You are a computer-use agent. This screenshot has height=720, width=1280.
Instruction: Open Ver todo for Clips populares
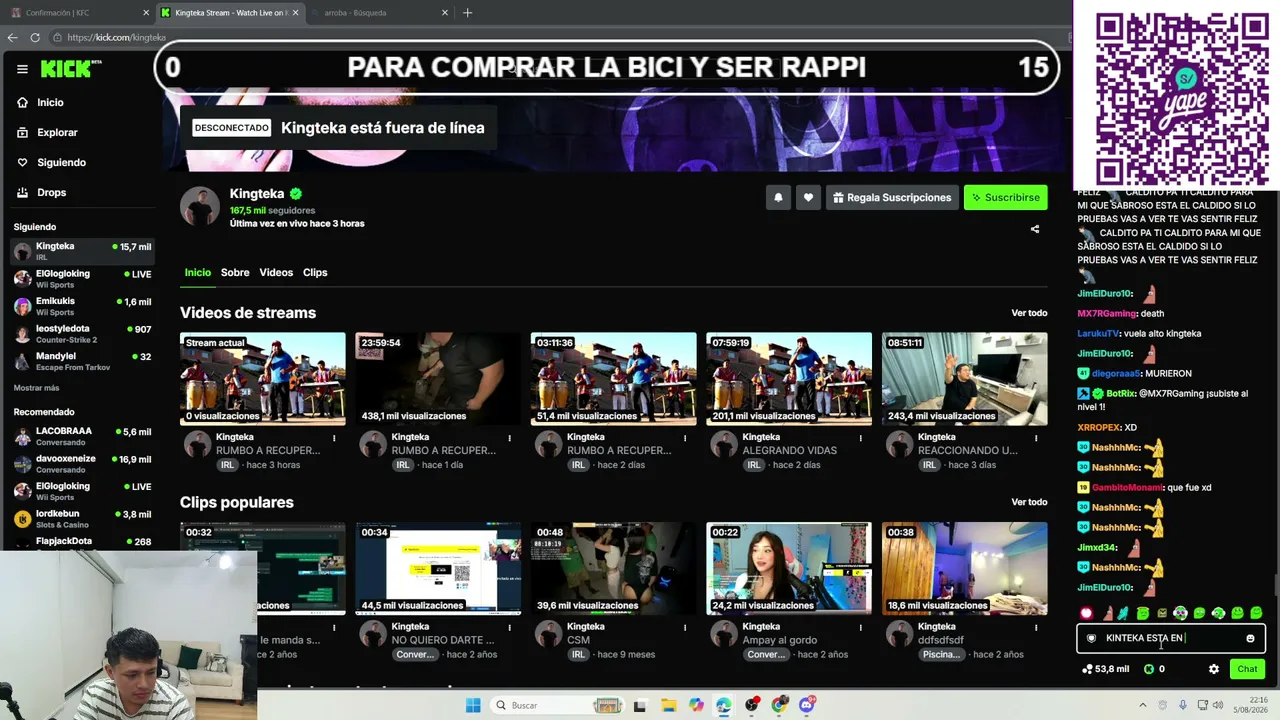1029,502
